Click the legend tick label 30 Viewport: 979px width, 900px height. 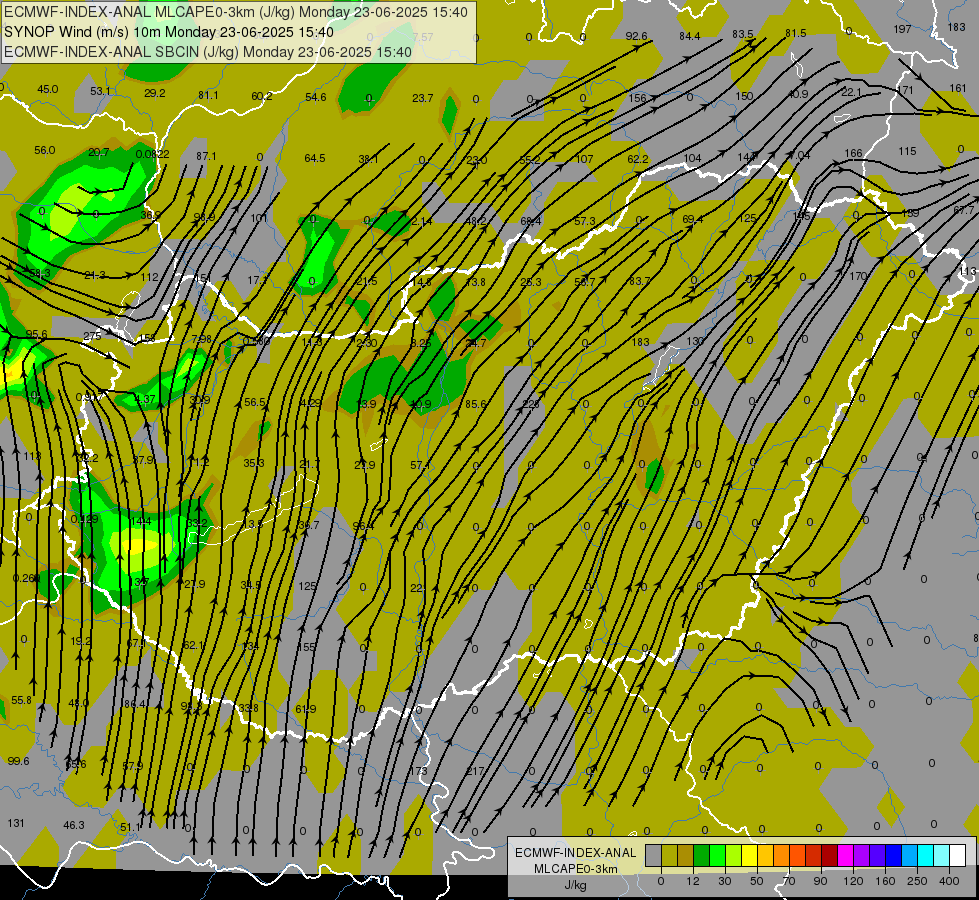point(724,881)
